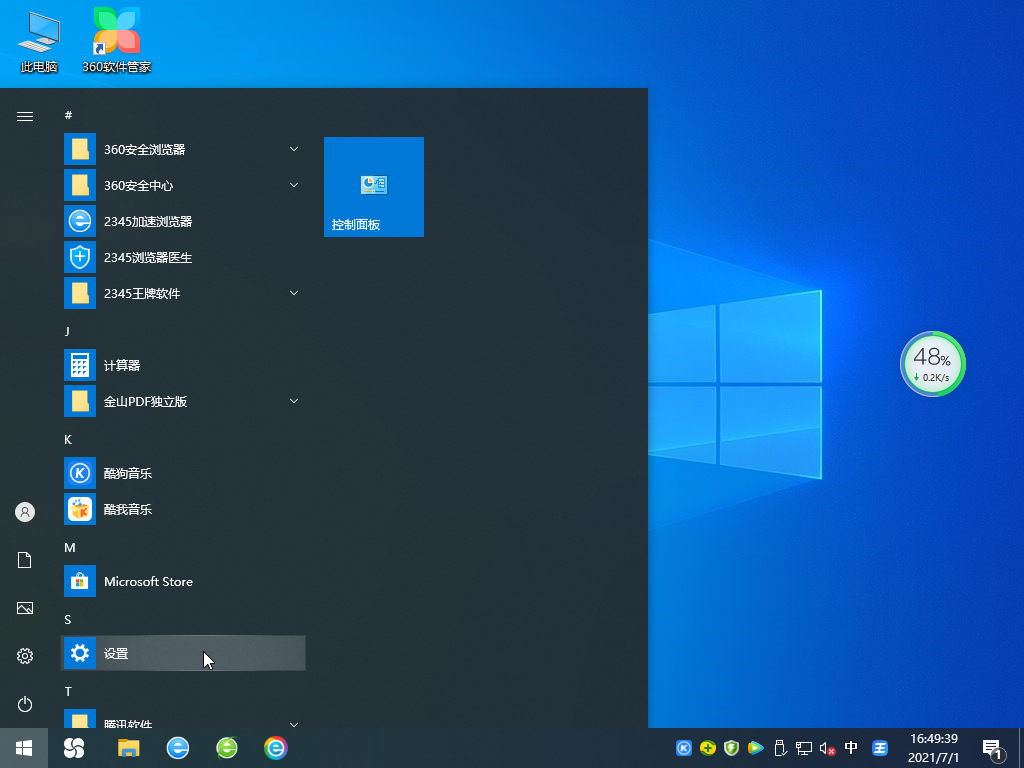Open the 控制面板 pinned tile
This screenshot has width=1024, height=768.
point(373,187)
